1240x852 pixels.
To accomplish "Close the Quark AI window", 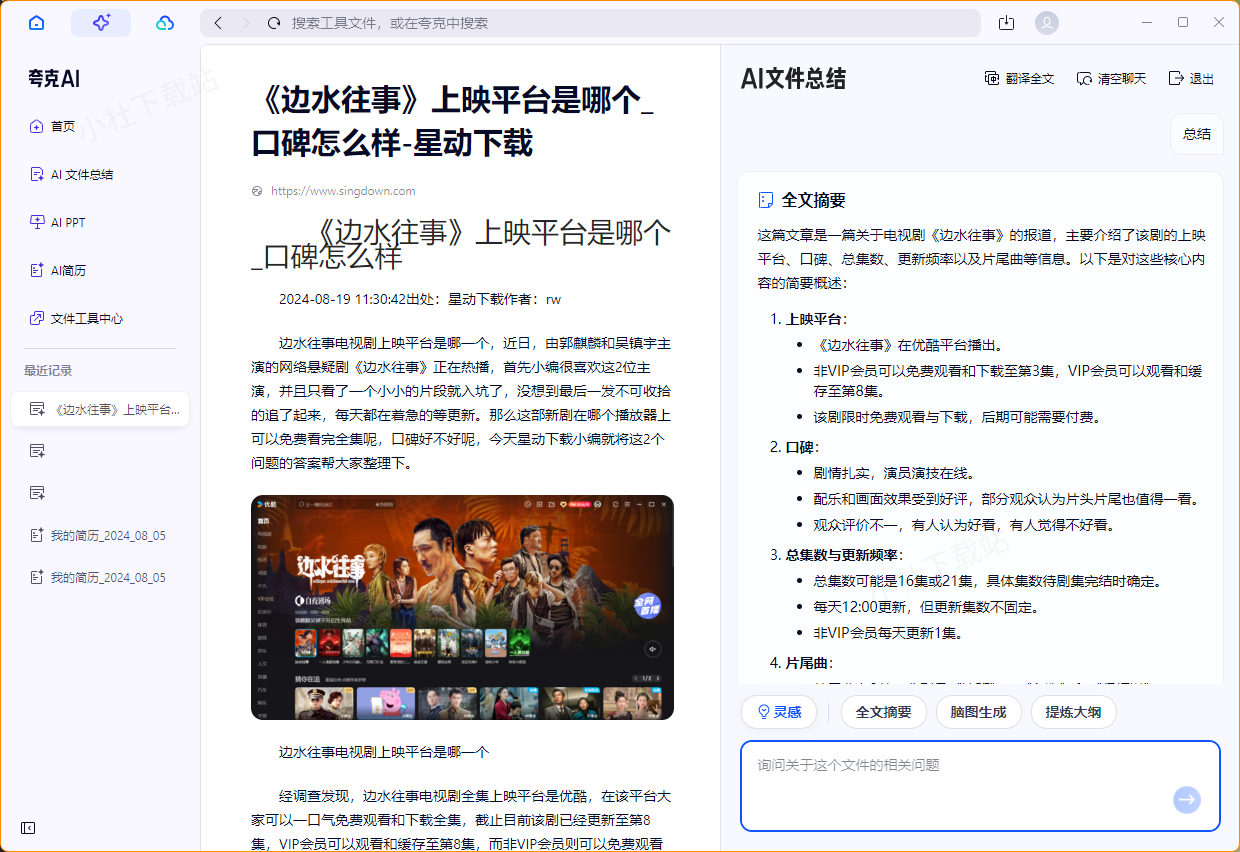I will pyautogui.click(x=1219, y=22).
